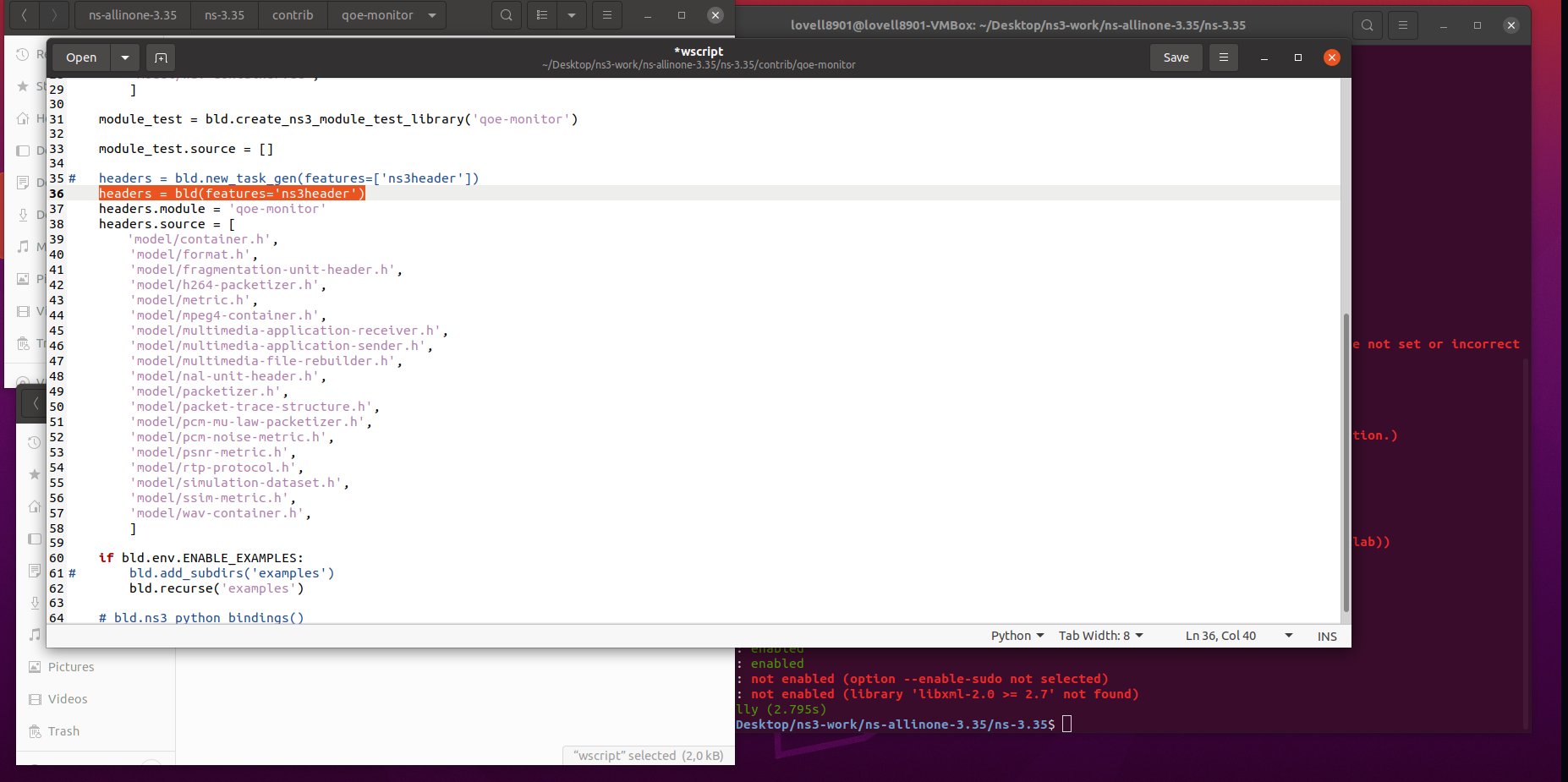Open the terminal hamburger menu
This screenshot has width=1568, height=782.
[1402, 25]
